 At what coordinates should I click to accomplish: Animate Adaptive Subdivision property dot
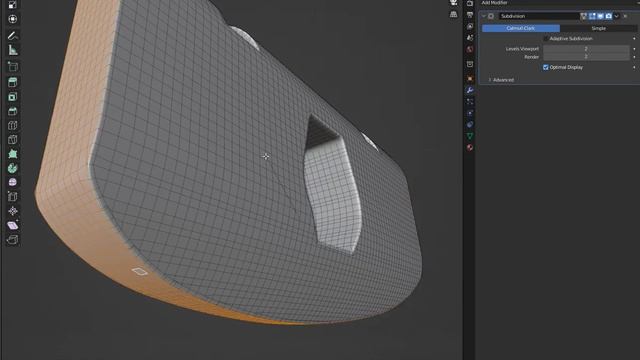click(634, 39)
